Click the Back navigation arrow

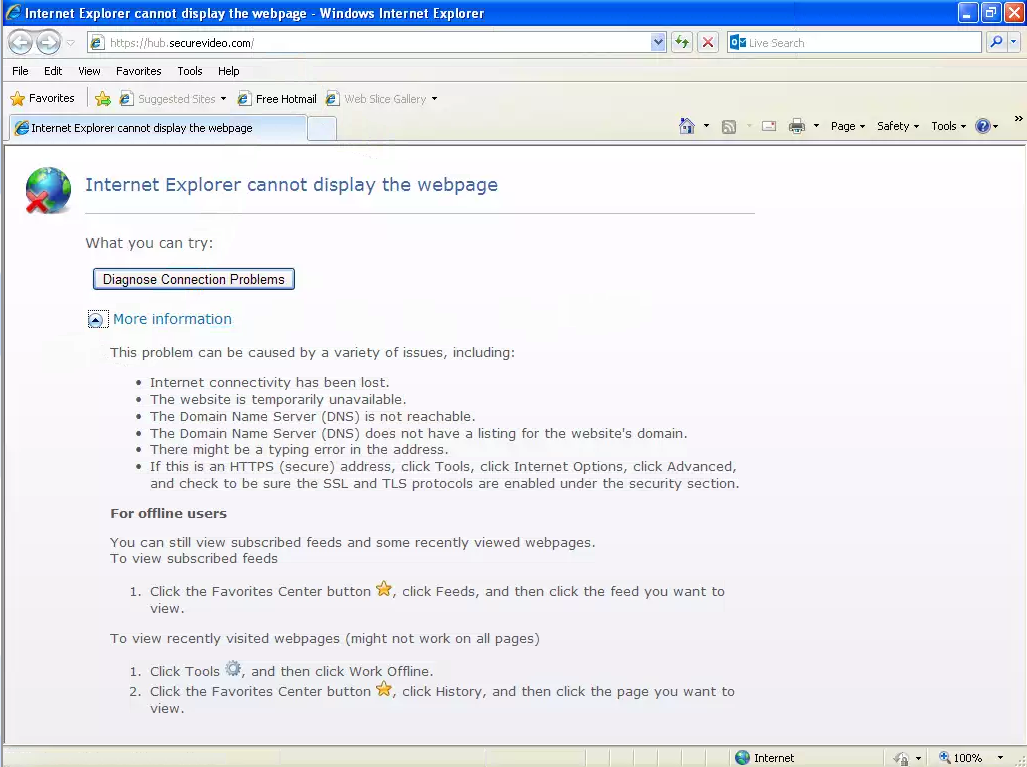point(20,42)
